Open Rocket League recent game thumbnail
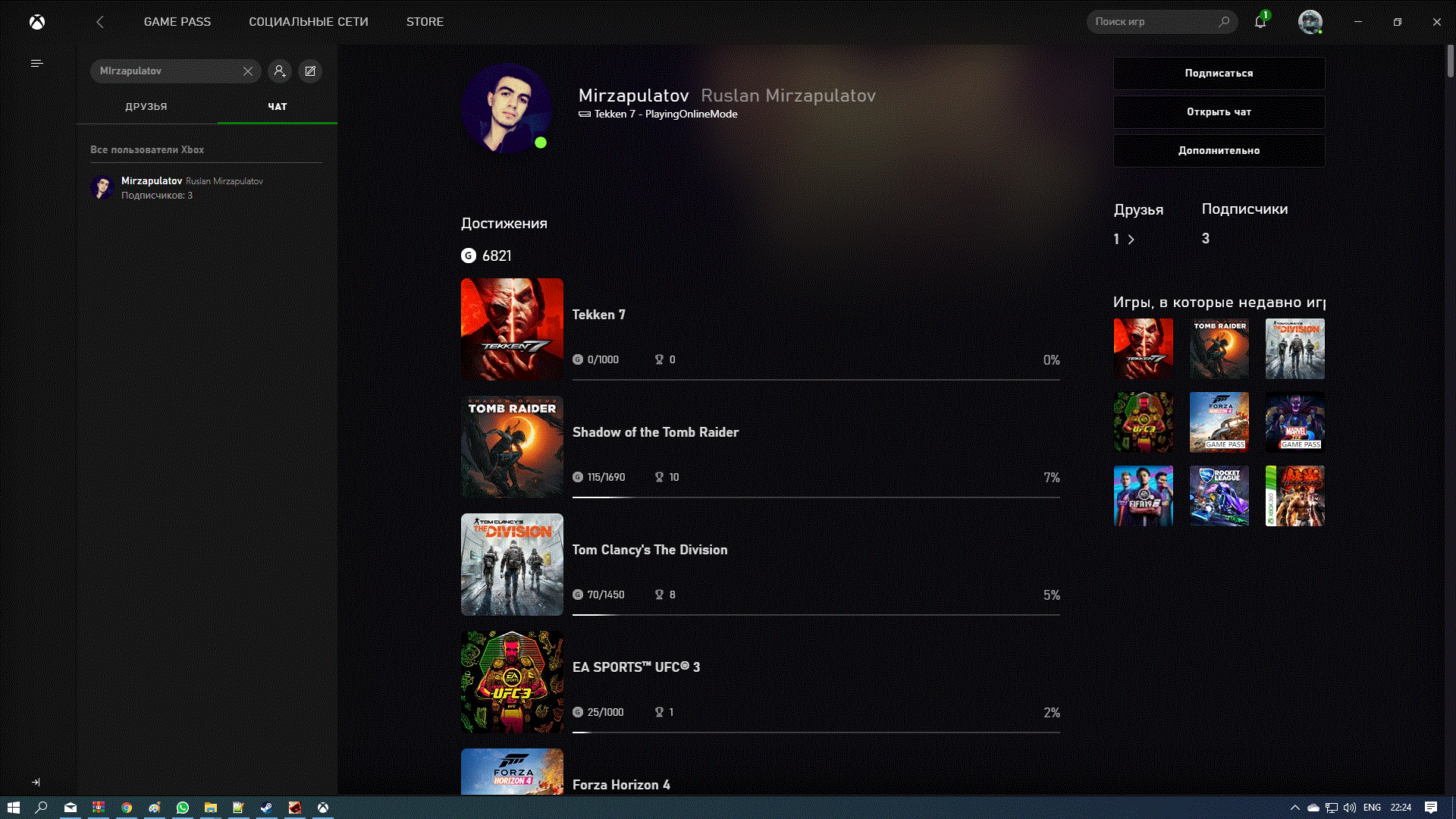The height and width of the screenshot is (819, 1456). click(x=1219, y=496)
